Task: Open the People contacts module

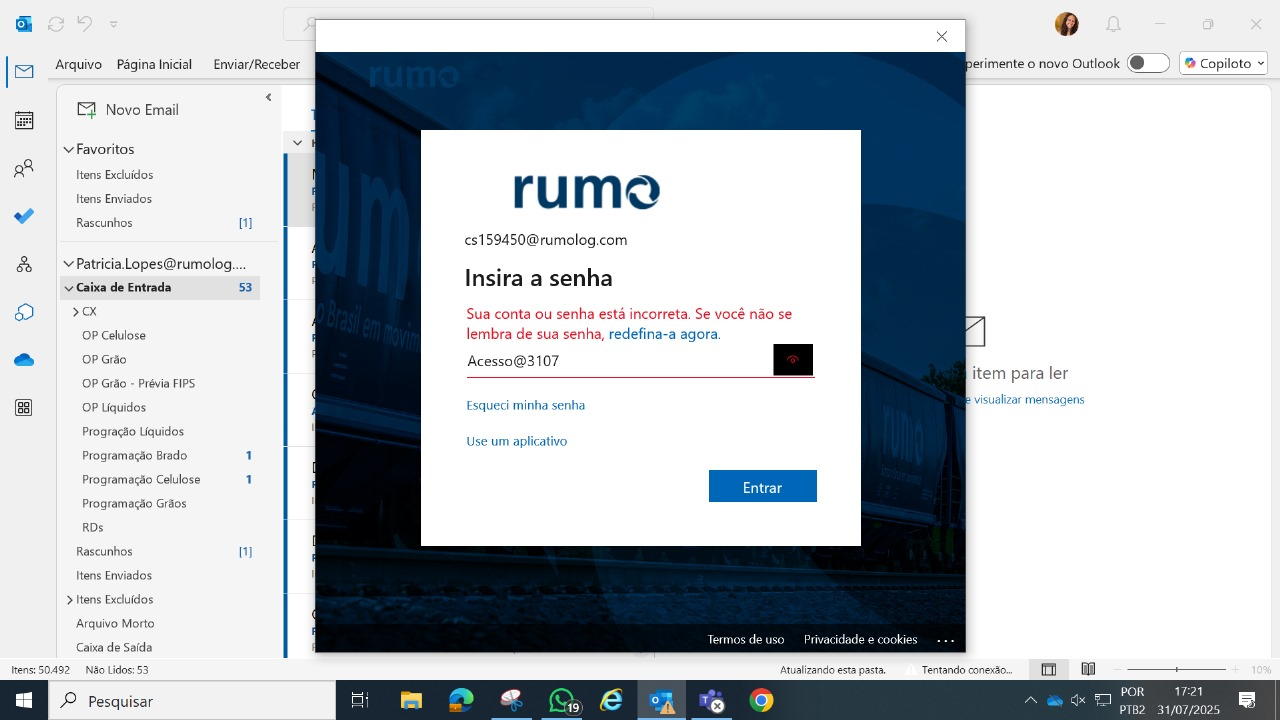Action: tap(24, 169)
